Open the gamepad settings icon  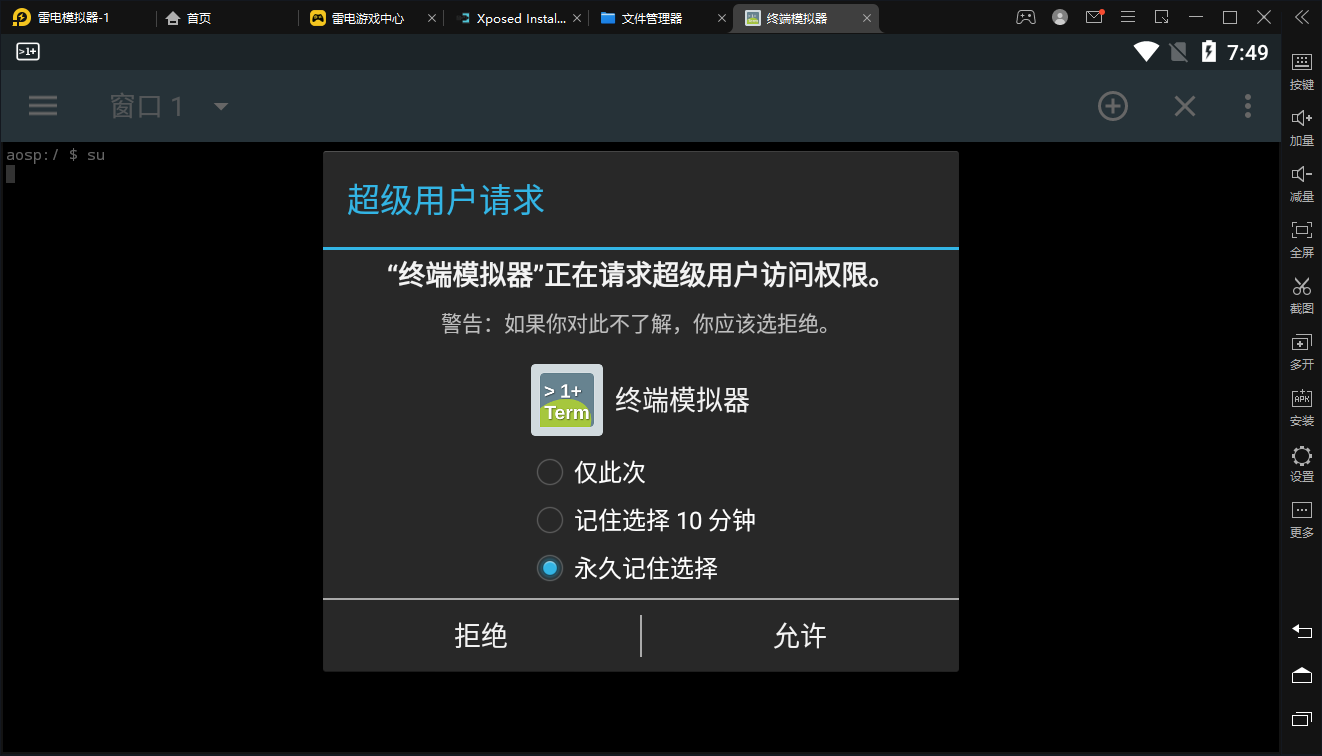(x=1026, y=17)
